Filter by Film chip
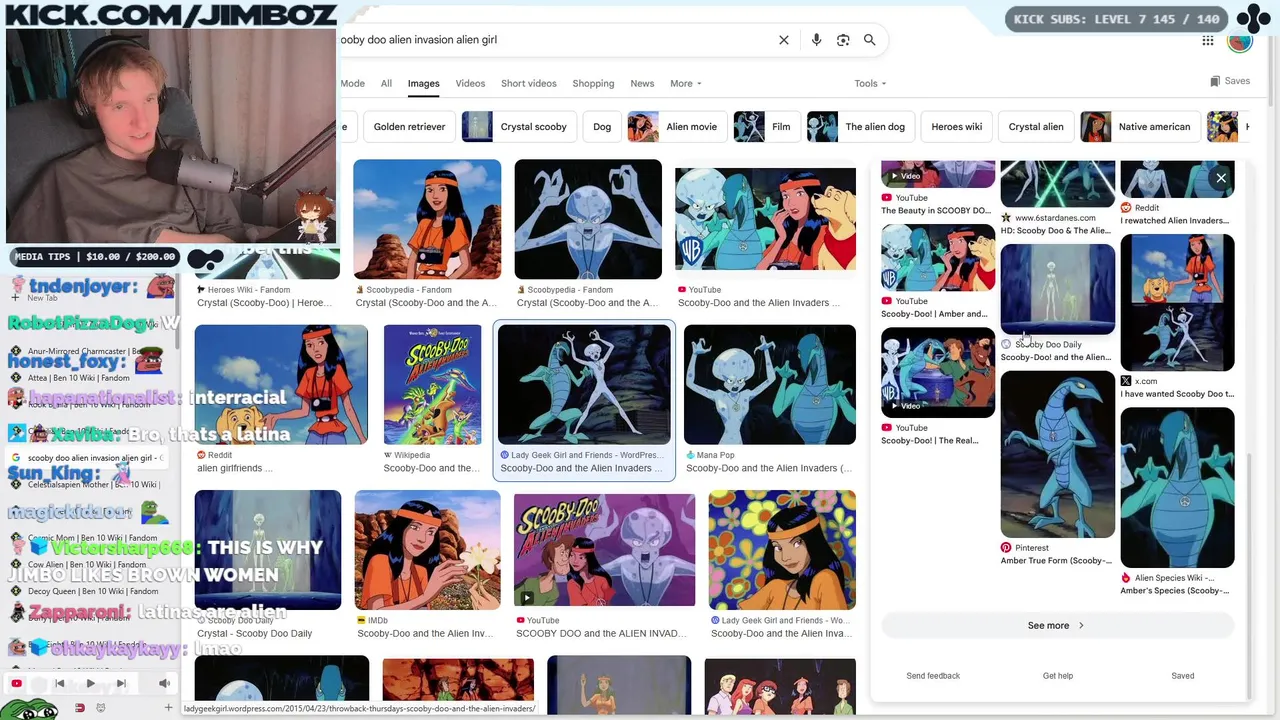Image resolution: width=1280 pixels, height=720 pixels. point(766,127)
